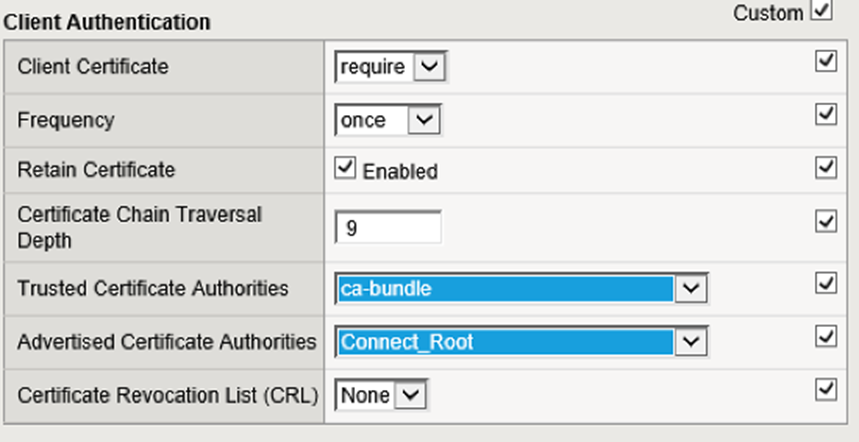Expand Trusted Certificate Authorities ca-bundle dropdown
Screen dimensions: 859x442
[x=690, y=289]
